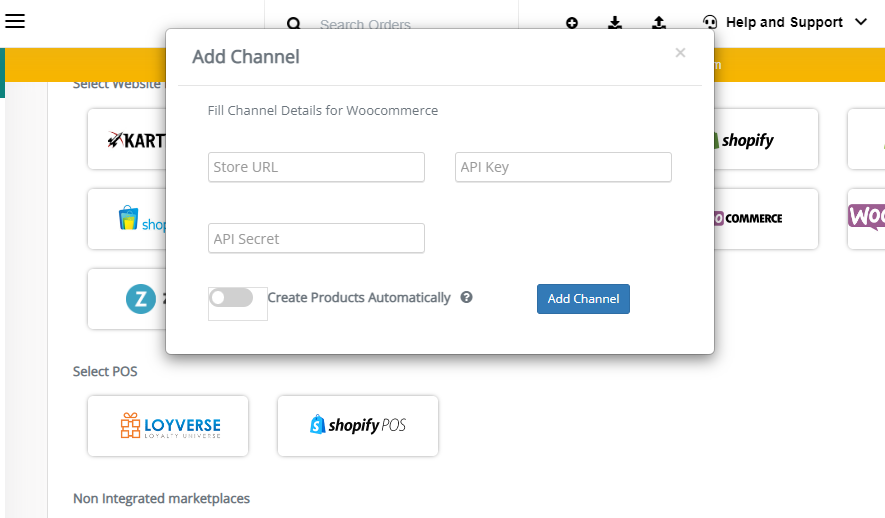This screenshot has width=885, height=518.
Task: Select the Kartrocket channel tile
Action: pos(127,139)
